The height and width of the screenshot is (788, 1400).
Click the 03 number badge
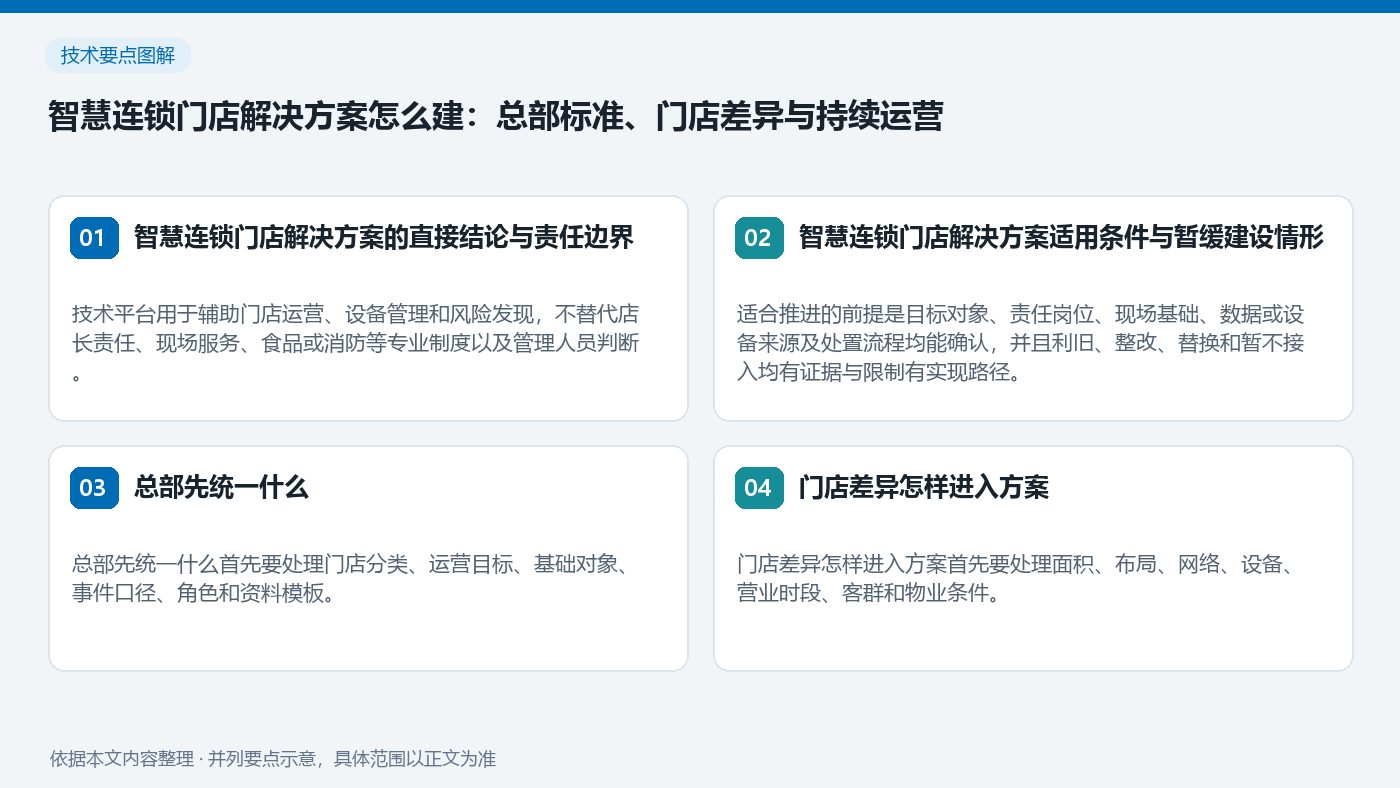[94, 488]
